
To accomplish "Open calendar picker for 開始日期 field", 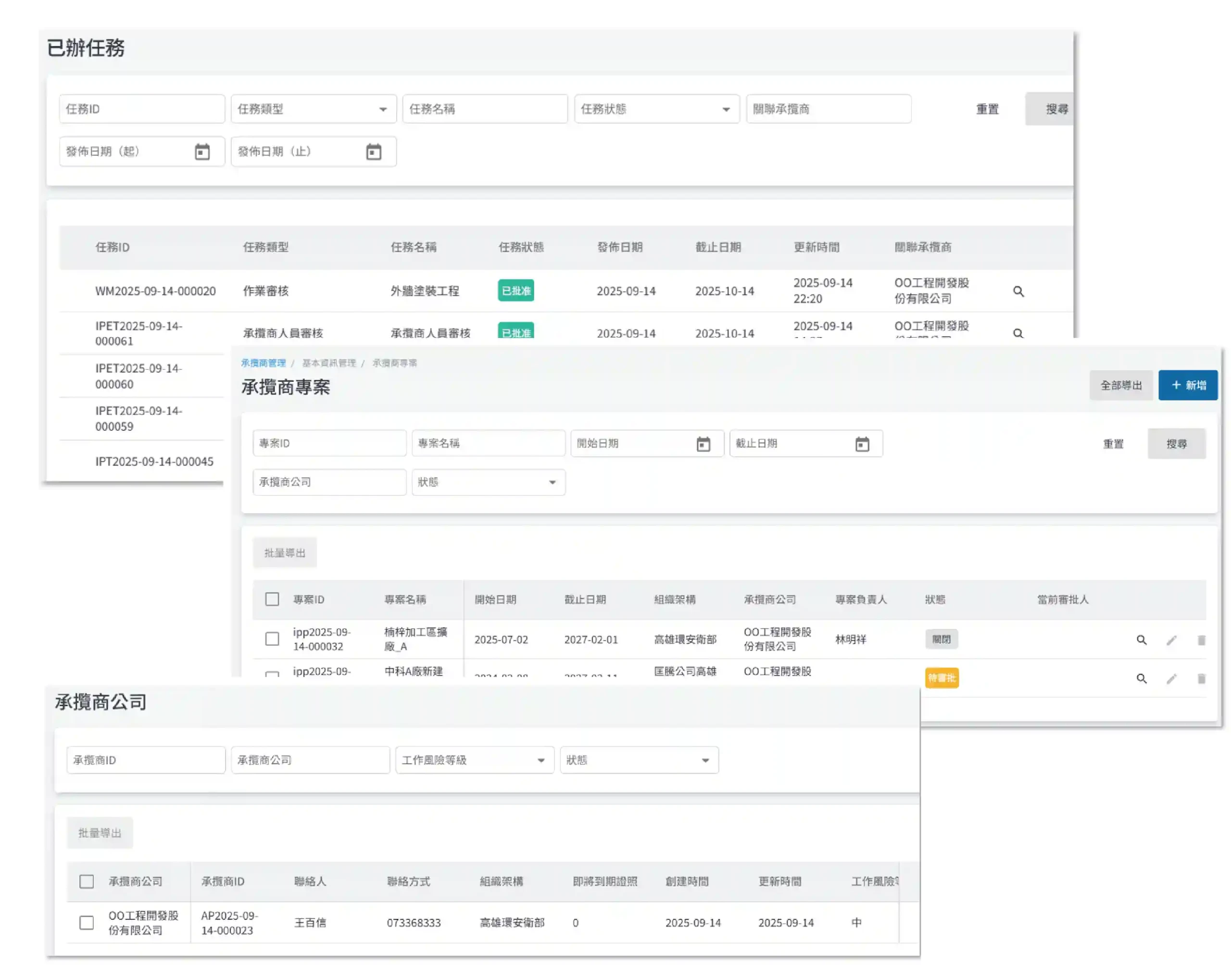I will pyautogui.click(x=703, y=444).
